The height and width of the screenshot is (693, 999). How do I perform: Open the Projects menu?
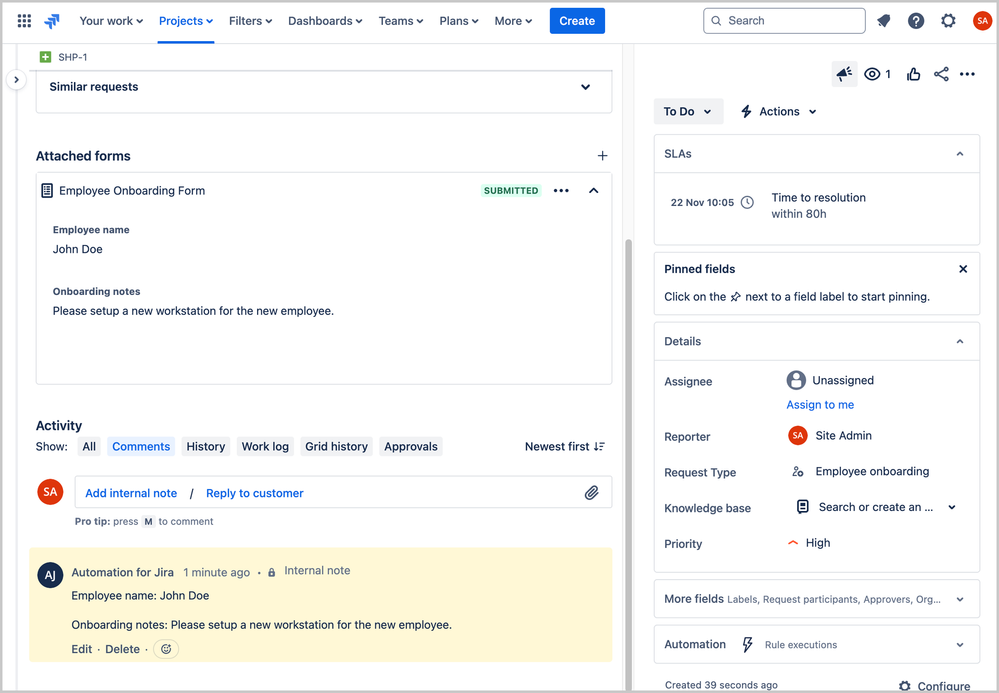[185, 21]
